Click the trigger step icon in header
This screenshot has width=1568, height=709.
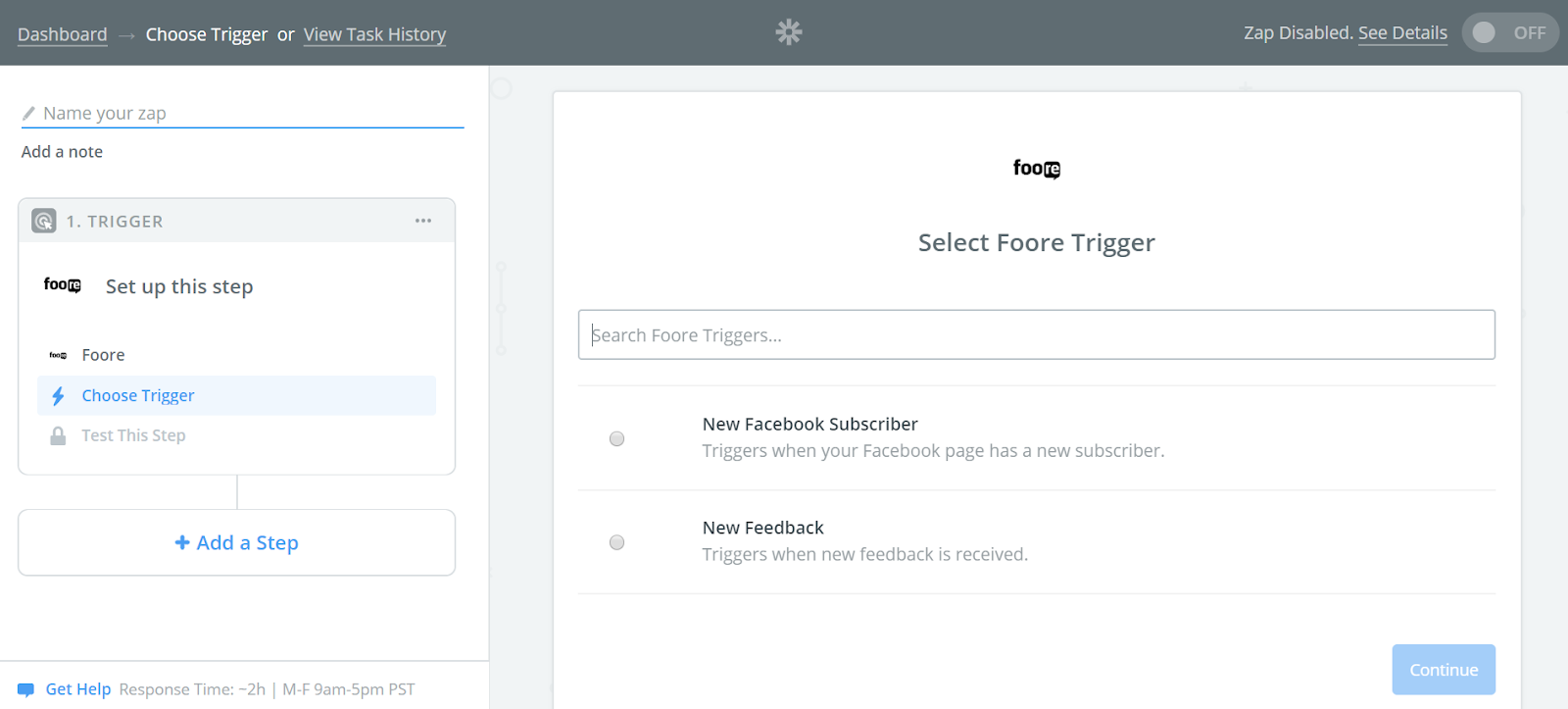point(44,221)
